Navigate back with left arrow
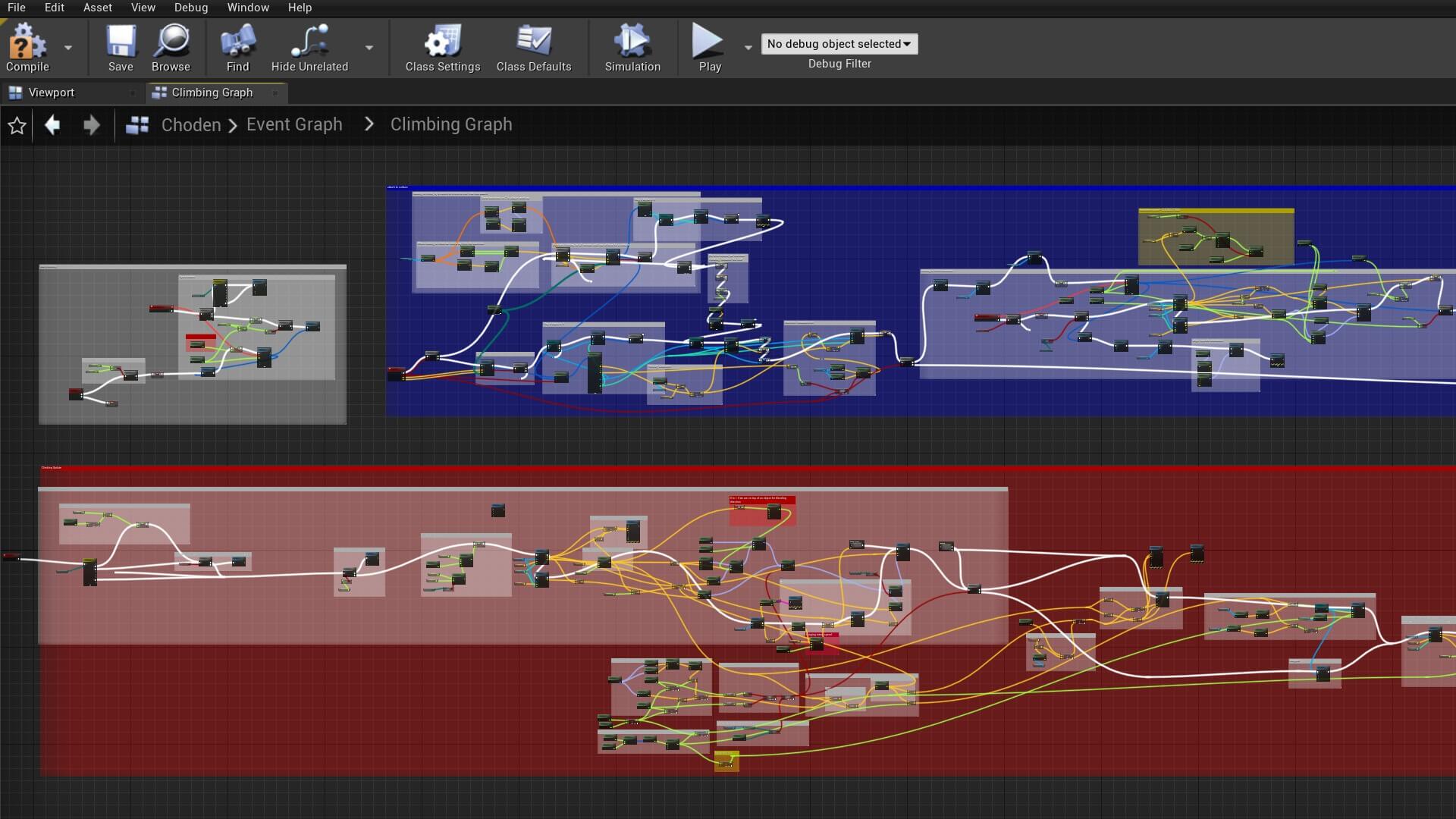Viewport: 1456px width, 819px height. [x=52, y=124]
